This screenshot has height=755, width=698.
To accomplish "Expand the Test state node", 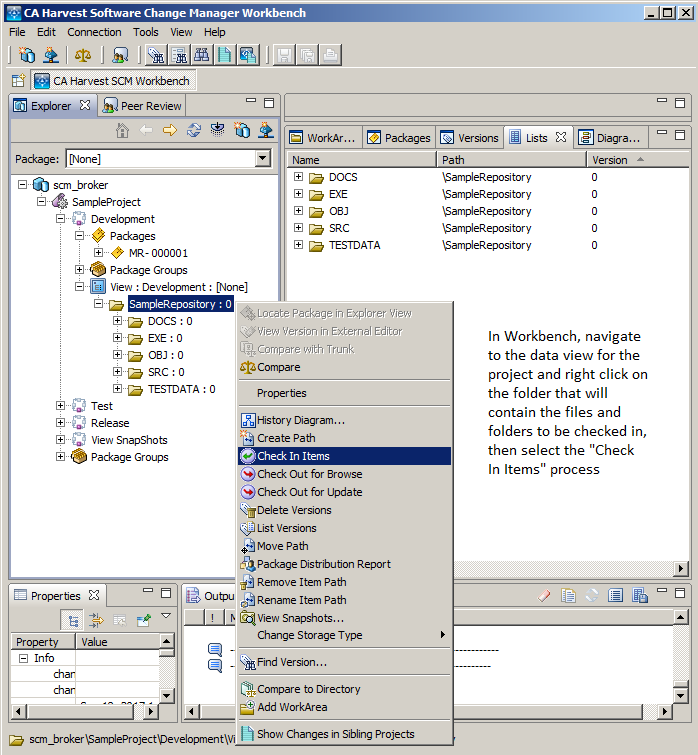I will [62, 406].
